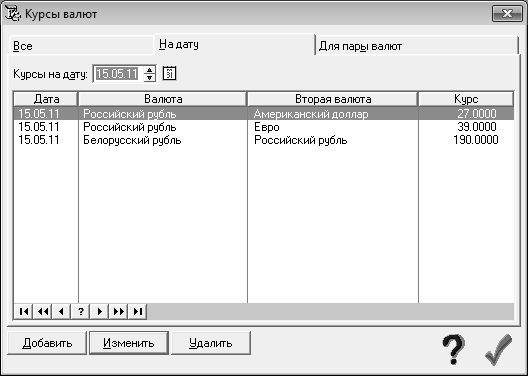528x376 pixels.
Task: Focus the Курсы на дату field
Action: pyautogui.click(x=118, y=74)
